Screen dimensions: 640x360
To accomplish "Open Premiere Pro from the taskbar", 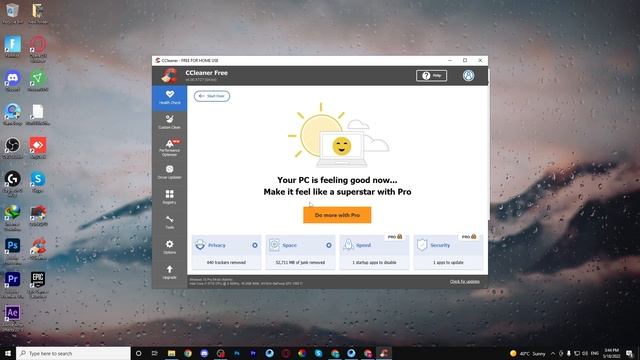I will tap(253, 353).
